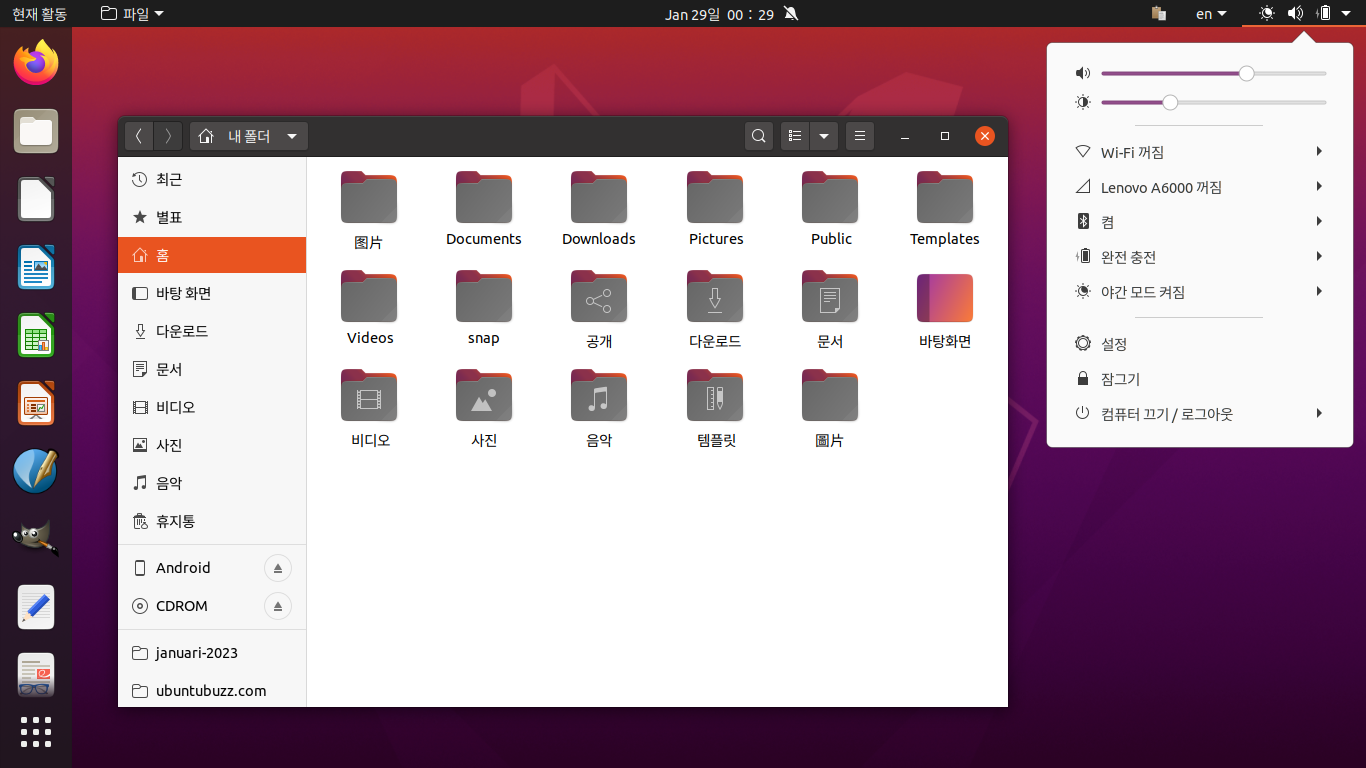Switch to list view icon

point(794,136)
